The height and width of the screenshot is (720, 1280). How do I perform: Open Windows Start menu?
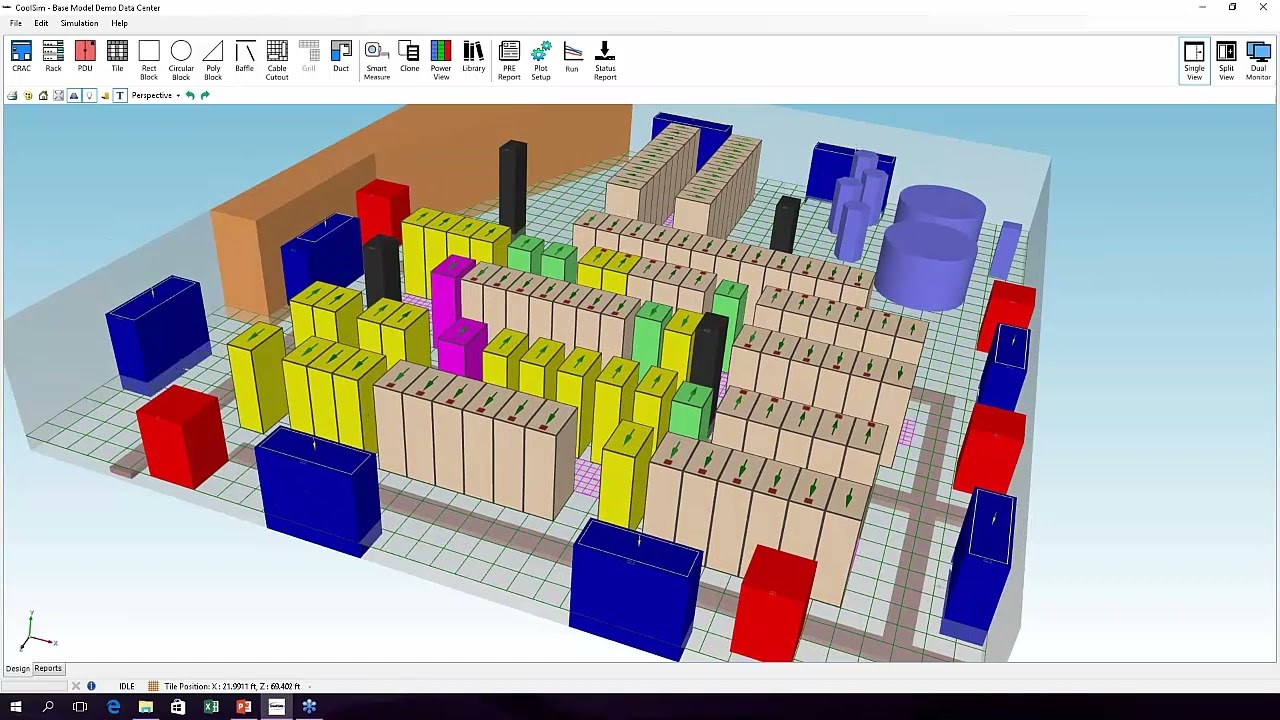[16, 707]
